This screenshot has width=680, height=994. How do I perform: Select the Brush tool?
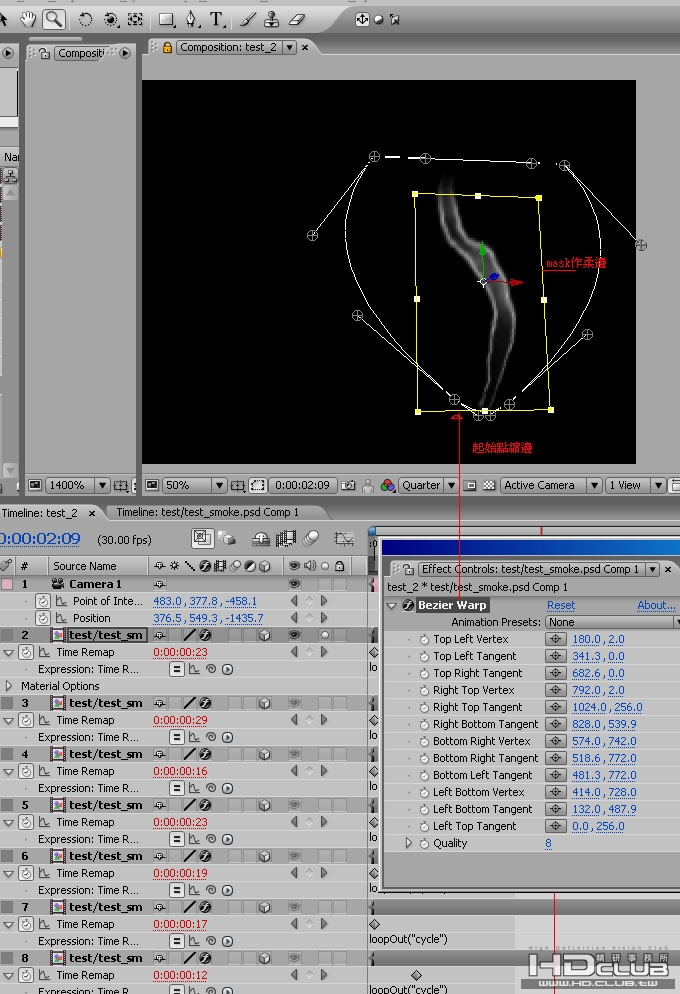click(248, 20)
